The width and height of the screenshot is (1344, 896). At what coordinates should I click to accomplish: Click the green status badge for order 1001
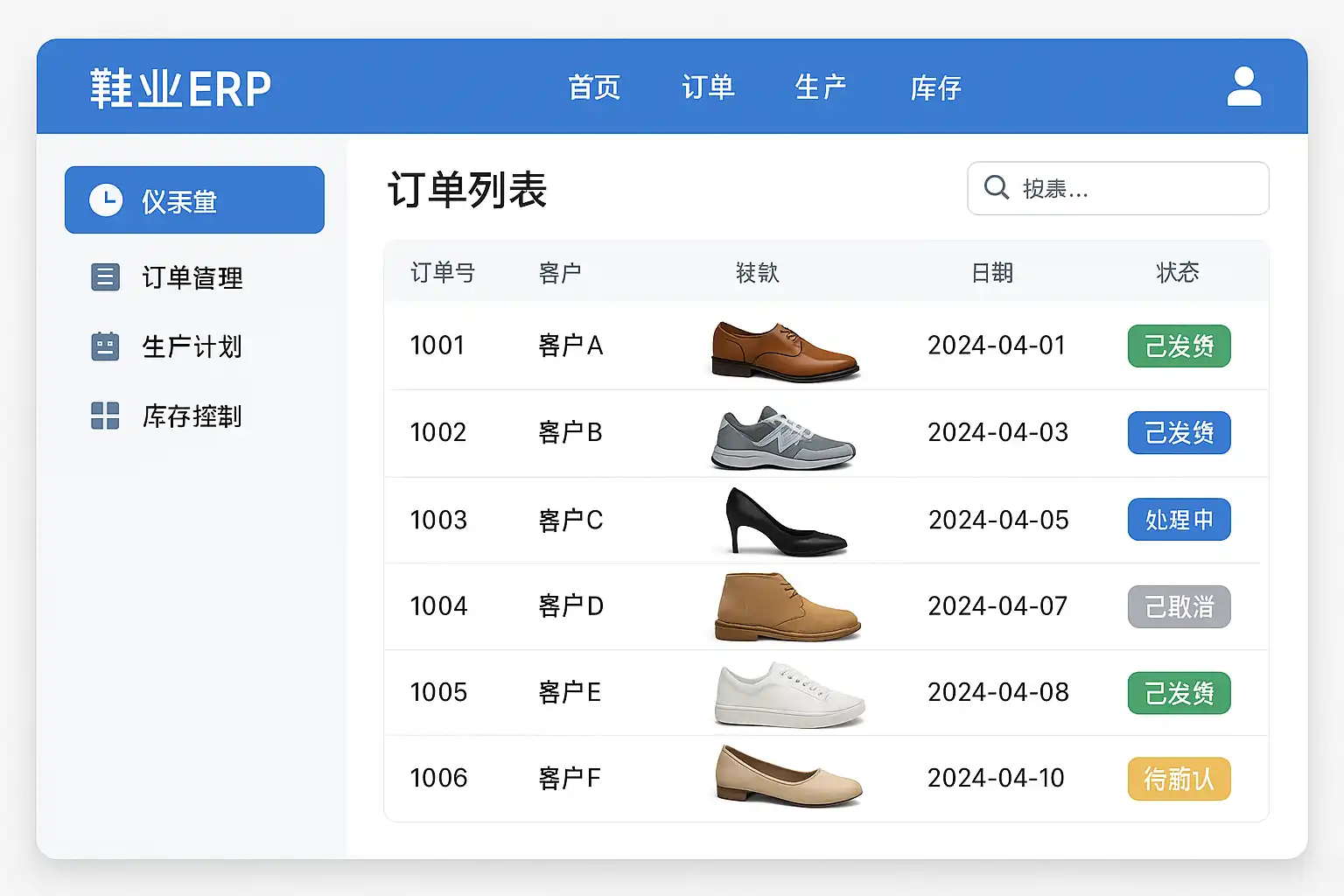click(1179, 346)
